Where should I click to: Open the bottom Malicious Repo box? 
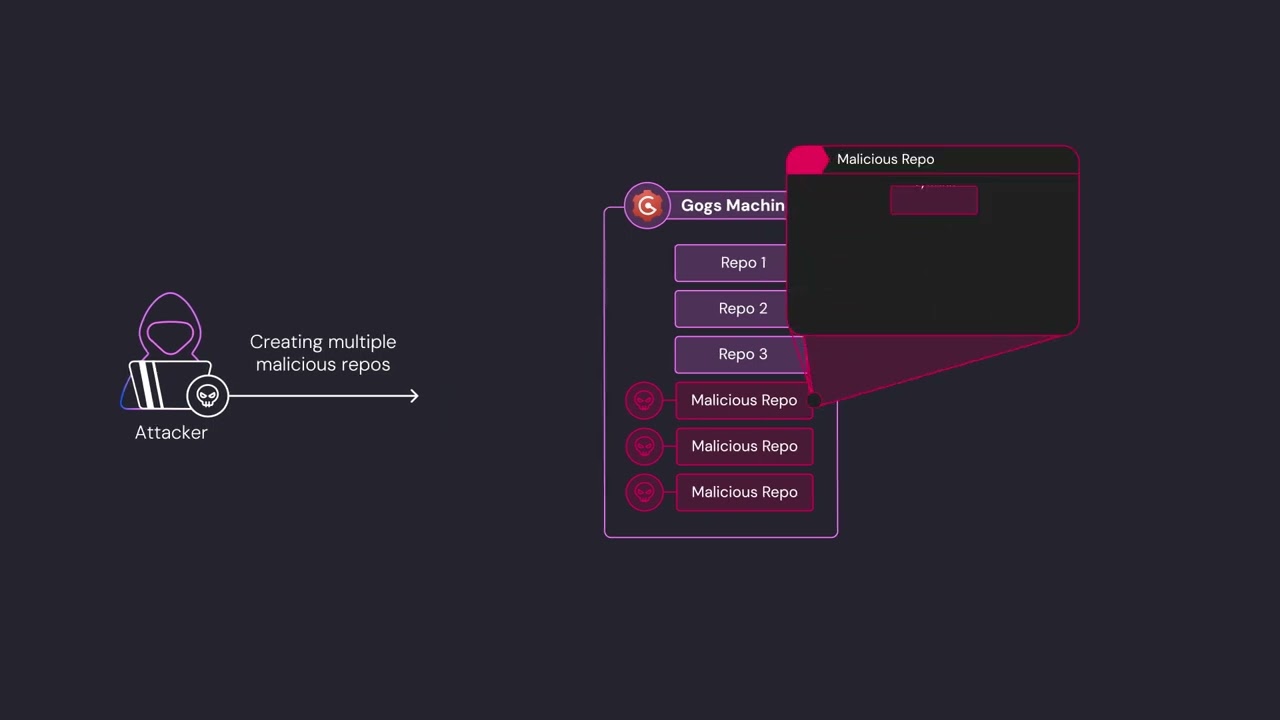tap(744, 492)
